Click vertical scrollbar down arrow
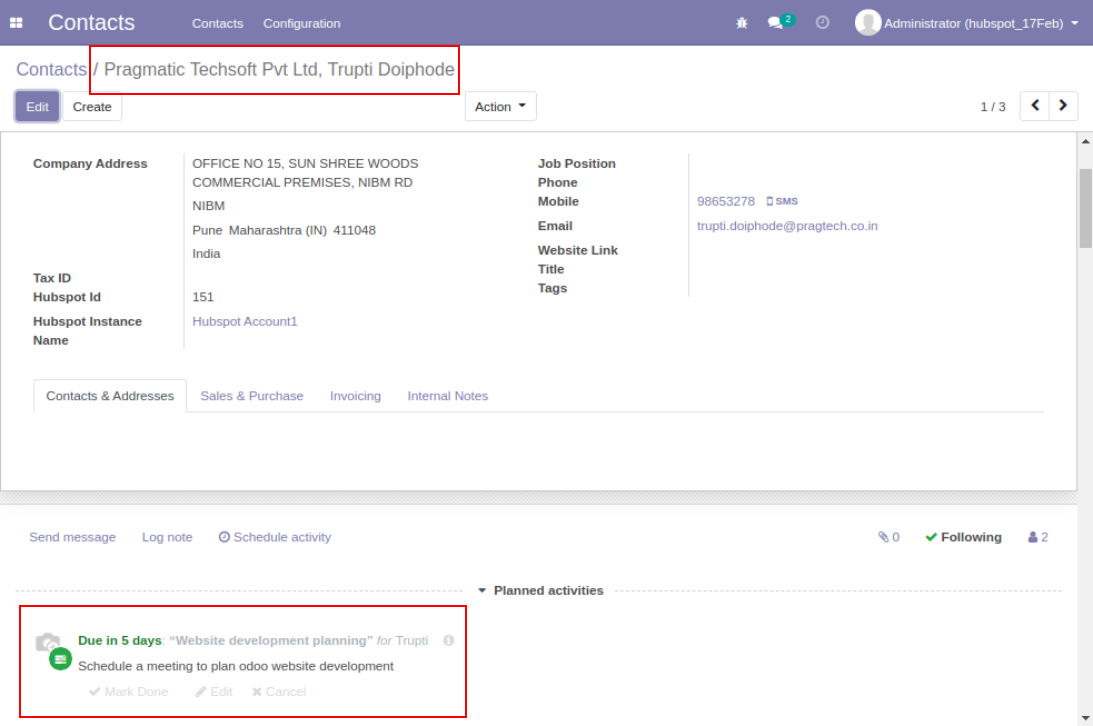The width and height of the screenshot is (1093, 726). pos(1085,718)
